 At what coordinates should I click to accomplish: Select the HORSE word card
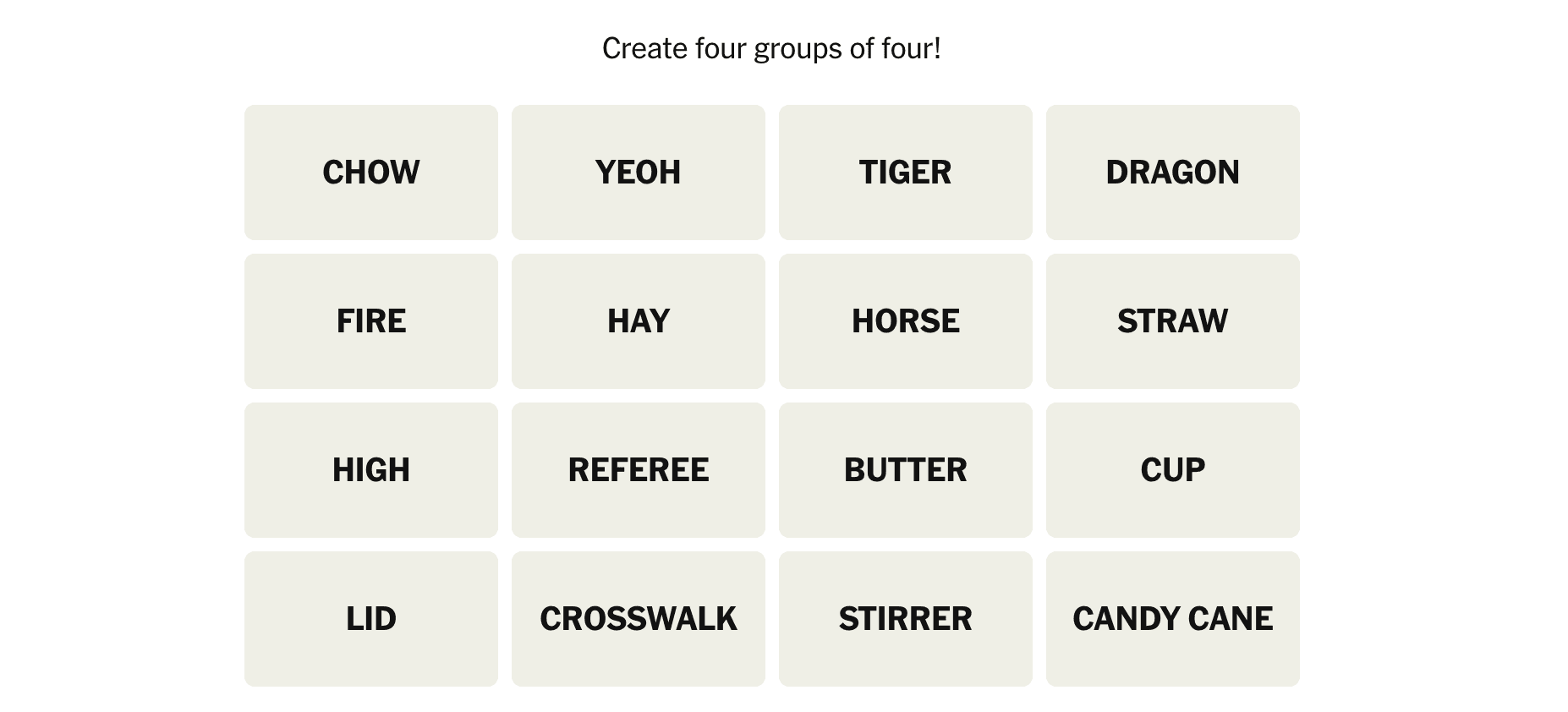pos(905,321)
